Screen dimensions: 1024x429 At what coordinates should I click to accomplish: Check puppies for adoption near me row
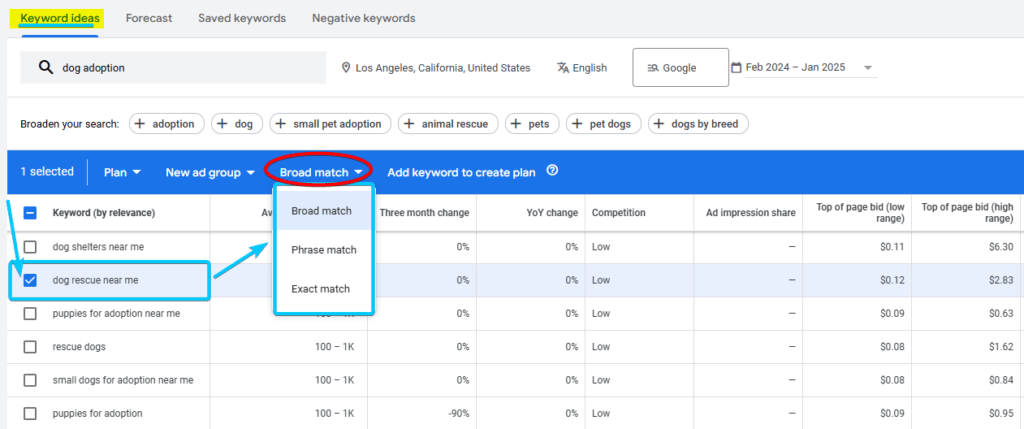pyautogui.click(x=30, y=313)
